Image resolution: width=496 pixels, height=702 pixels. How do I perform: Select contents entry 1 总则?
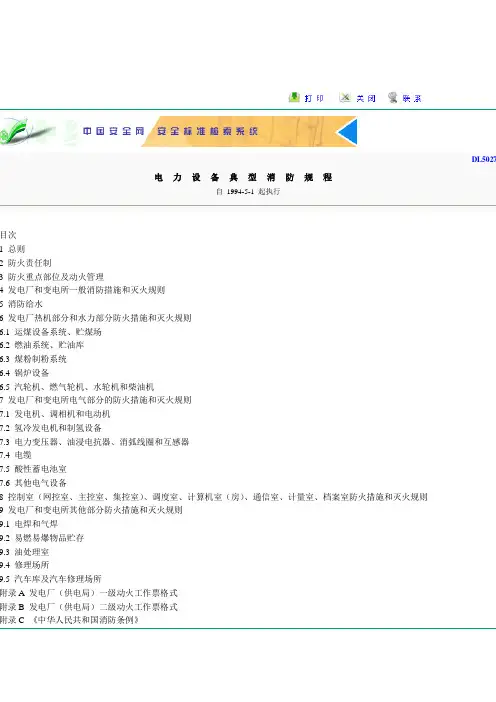click(x=13, y=249)
